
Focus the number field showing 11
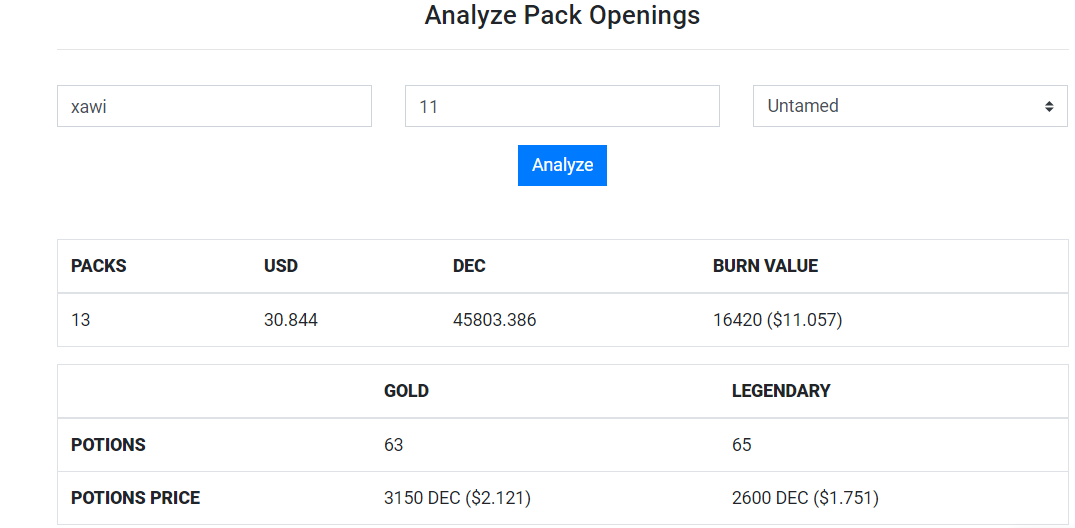[562, 106]
